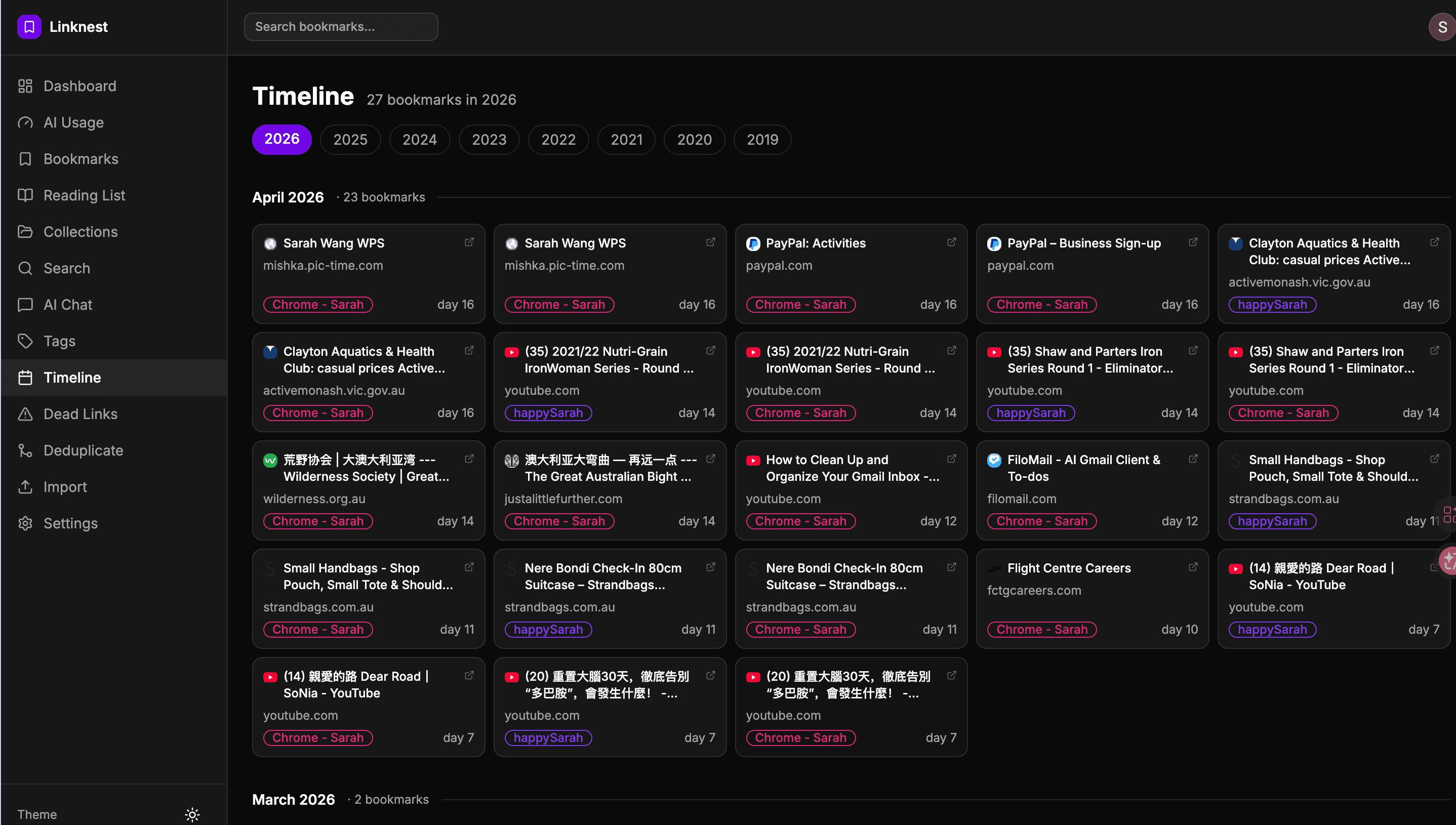Image resolution: width=1456 pixels, height=825 pixels.
Task: Click the March 2026 section heading
Action: (x=294, y=800)
